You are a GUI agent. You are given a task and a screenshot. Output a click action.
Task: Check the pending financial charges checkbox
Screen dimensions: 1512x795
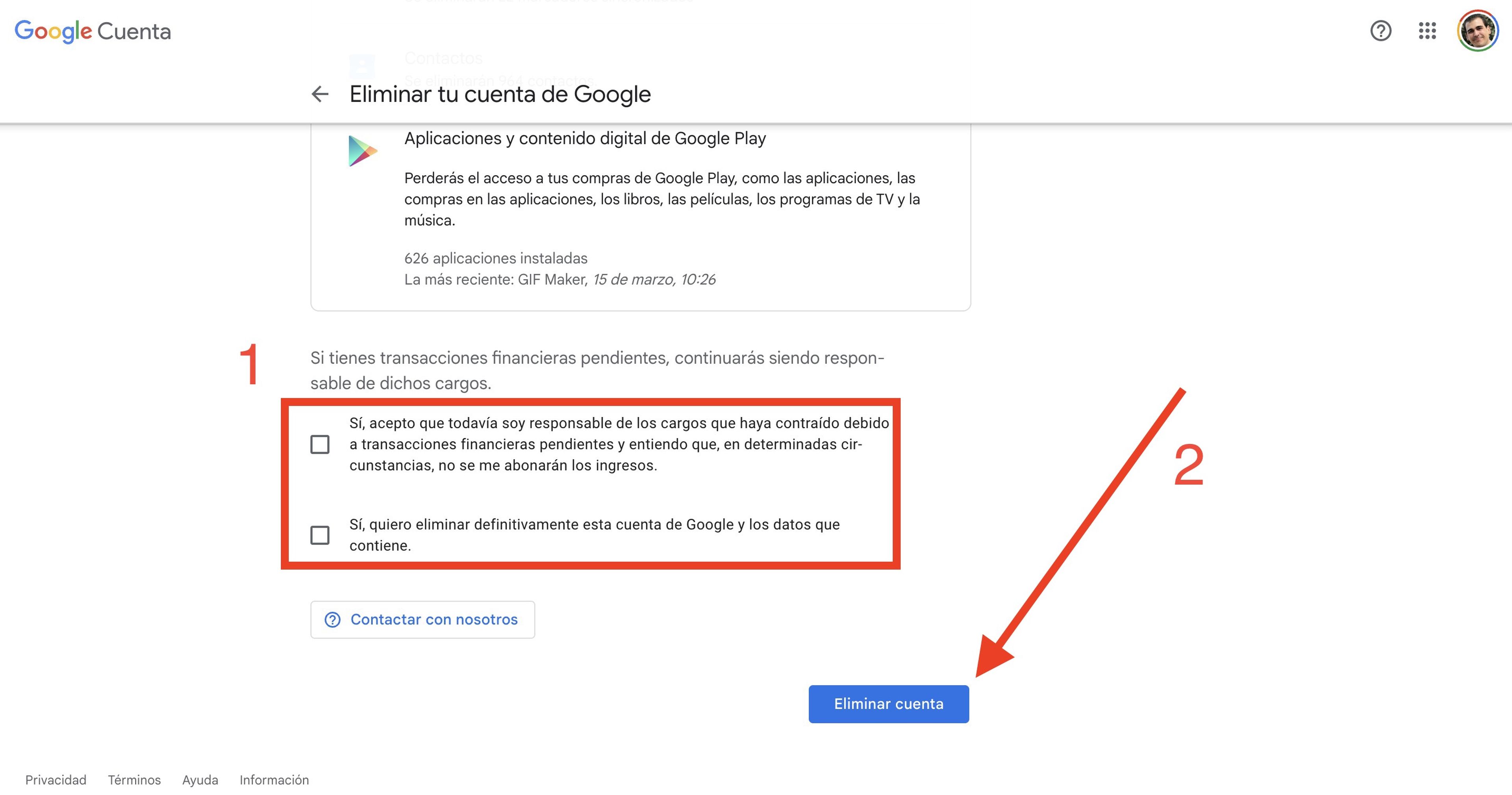(x=320, y=445)
